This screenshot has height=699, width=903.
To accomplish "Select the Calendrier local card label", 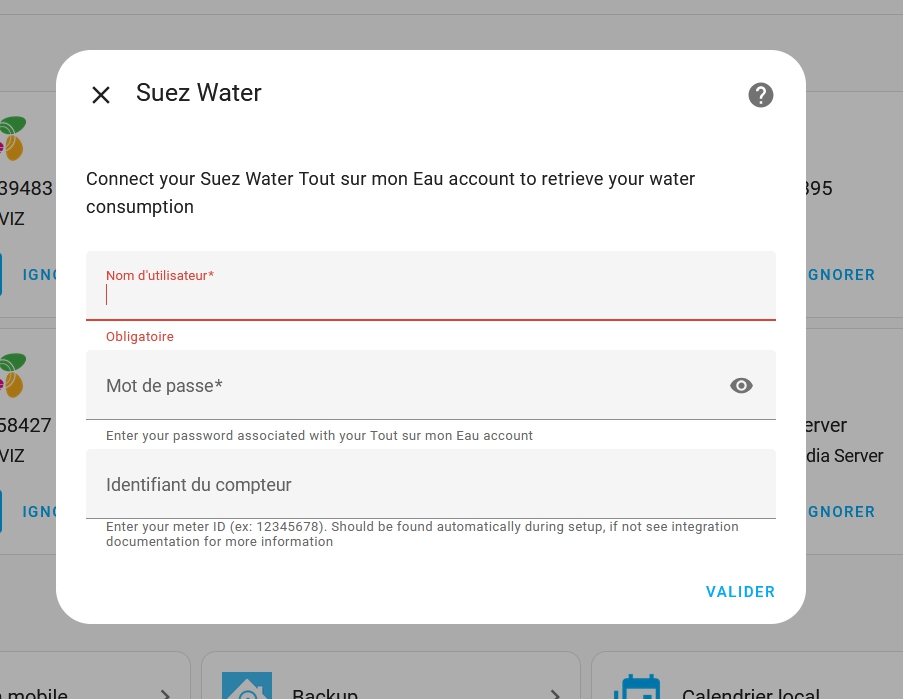I will [x=750, y=693].
